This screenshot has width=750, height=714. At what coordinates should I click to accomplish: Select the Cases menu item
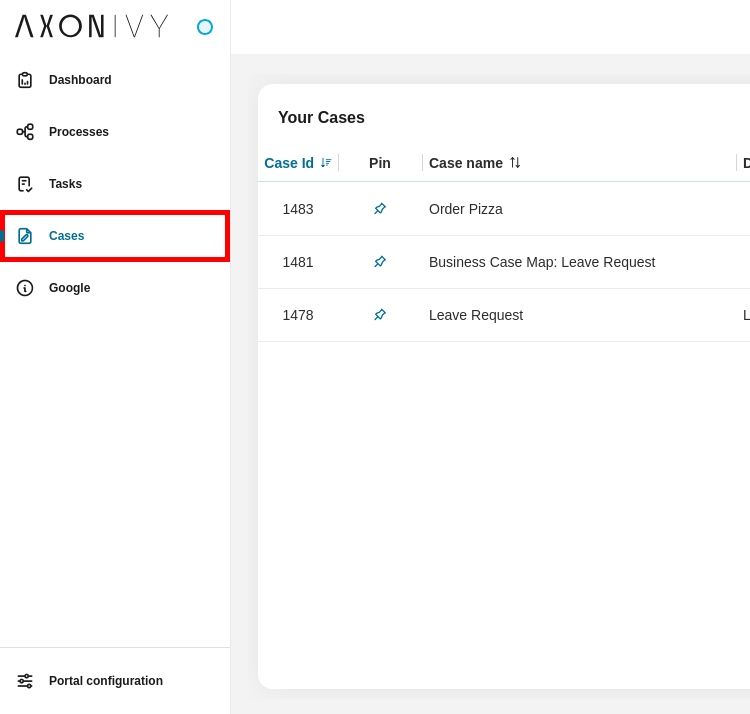click(115, 236)
